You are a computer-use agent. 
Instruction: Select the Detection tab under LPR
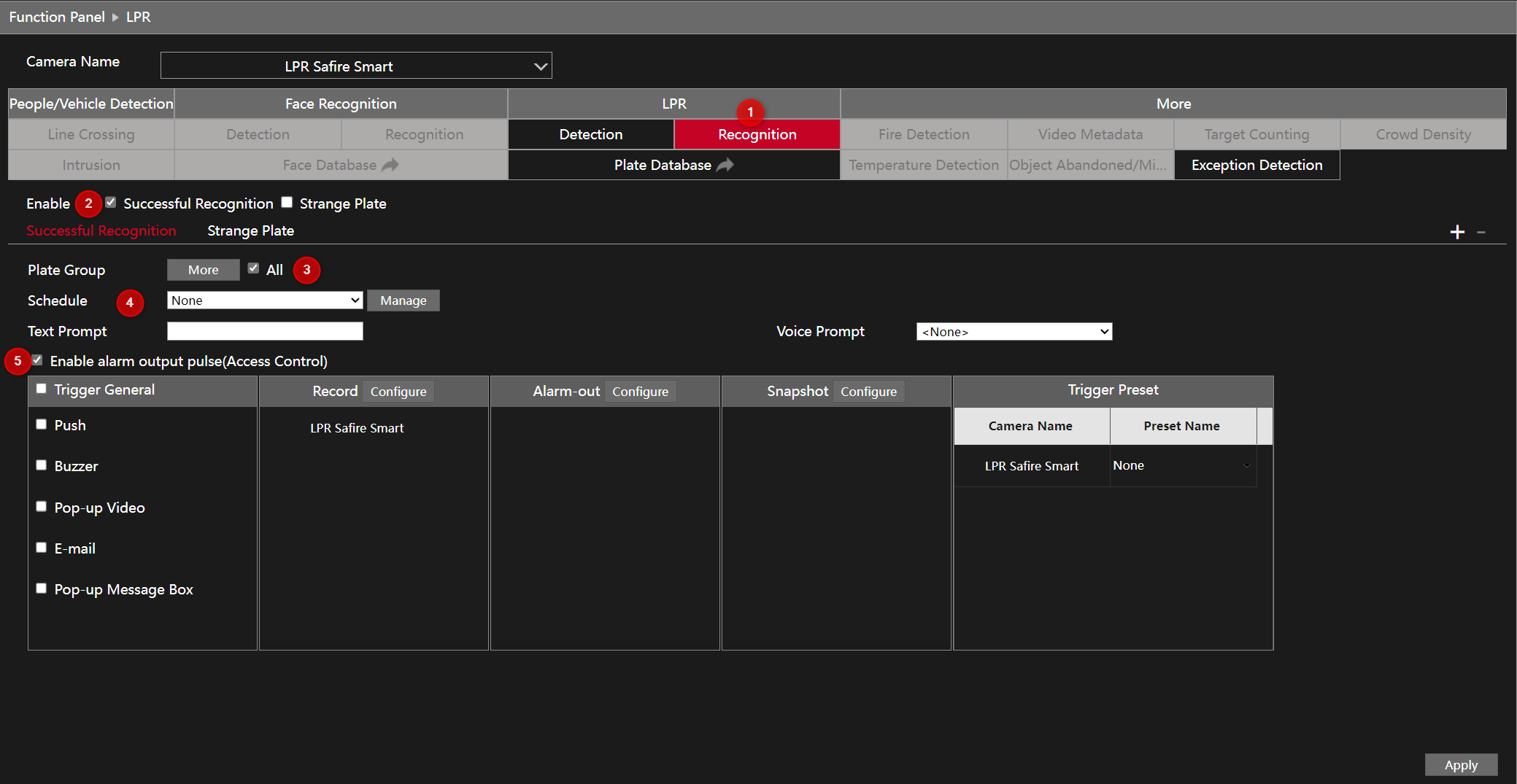[590, 134]
